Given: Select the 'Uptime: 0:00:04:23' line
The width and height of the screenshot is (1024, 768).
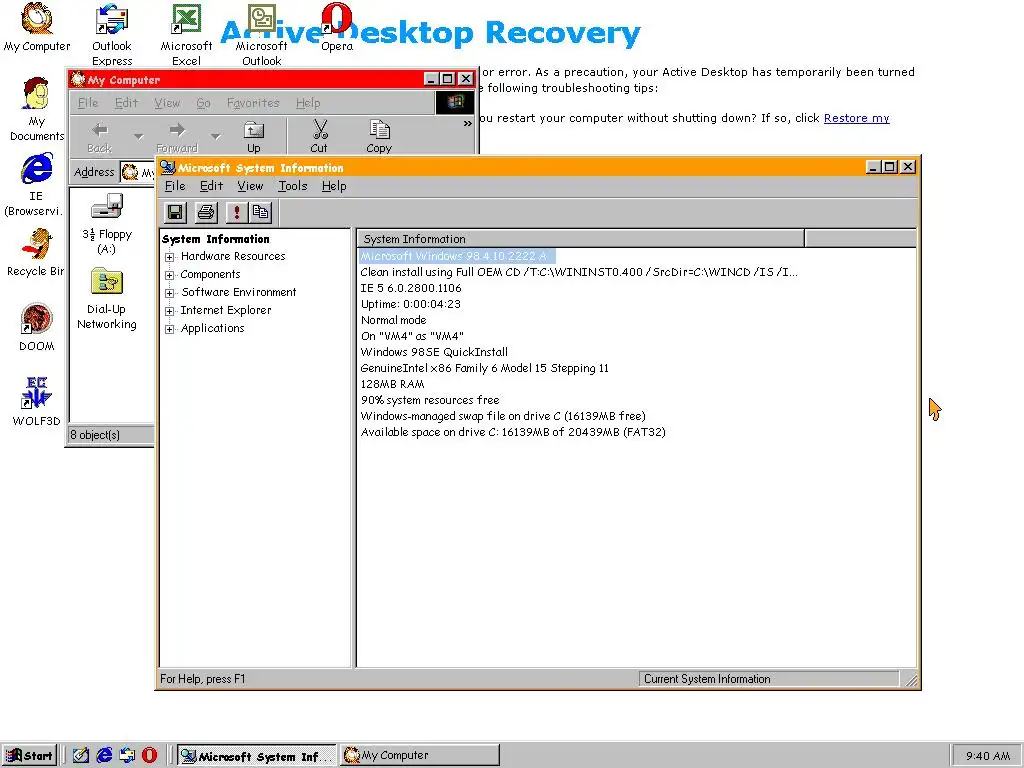Looking at the screenshot, I should pyautogui.click(x=410, y=304).
